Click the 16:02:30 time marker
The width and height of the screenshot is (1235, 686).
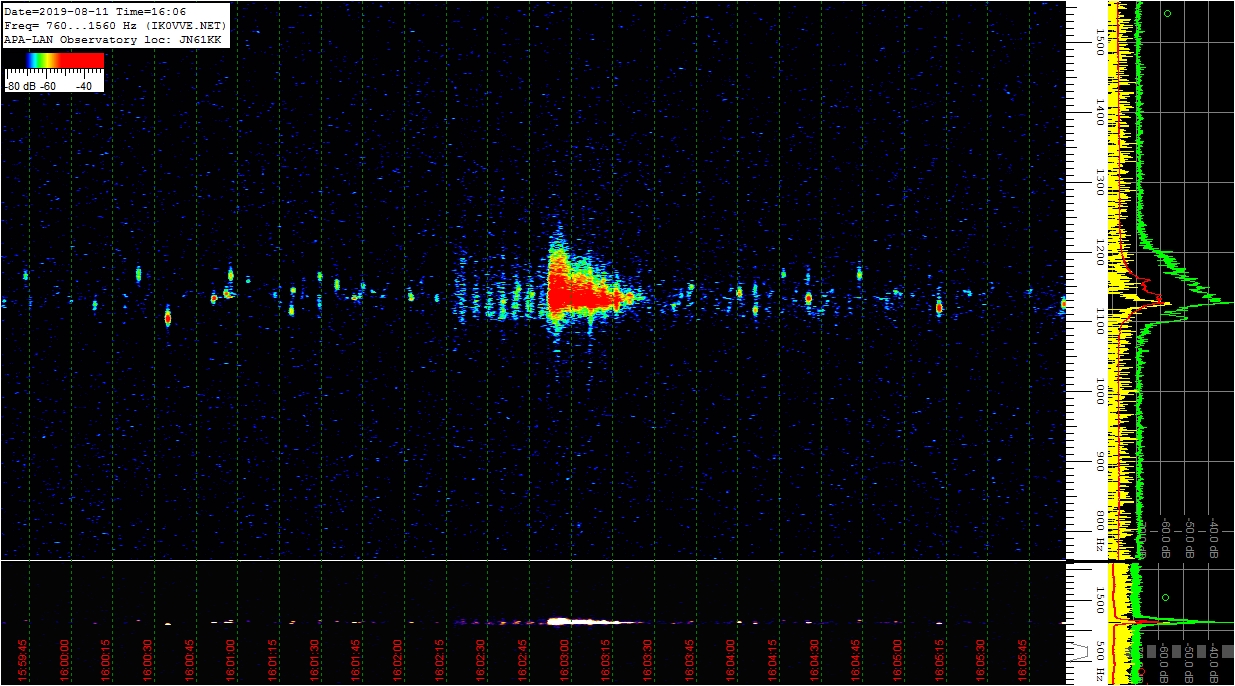coord(481,662)
